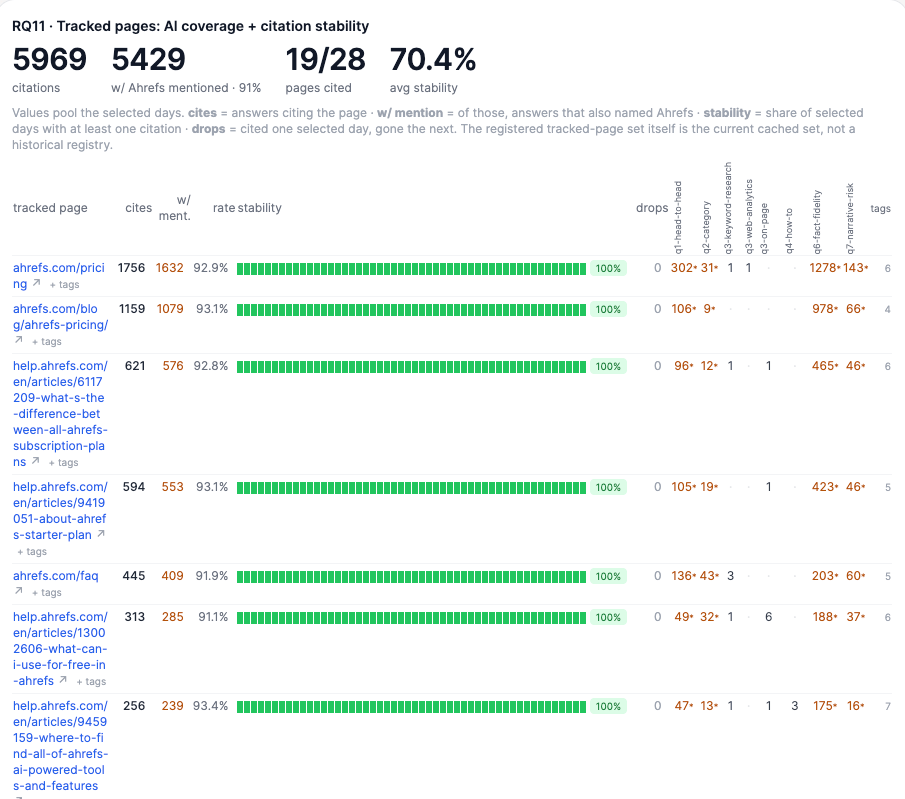Screen dimensions: 905x799
Task: Open external link icon for ahrefs.com/pricing
Action: [x=36, y=283]
